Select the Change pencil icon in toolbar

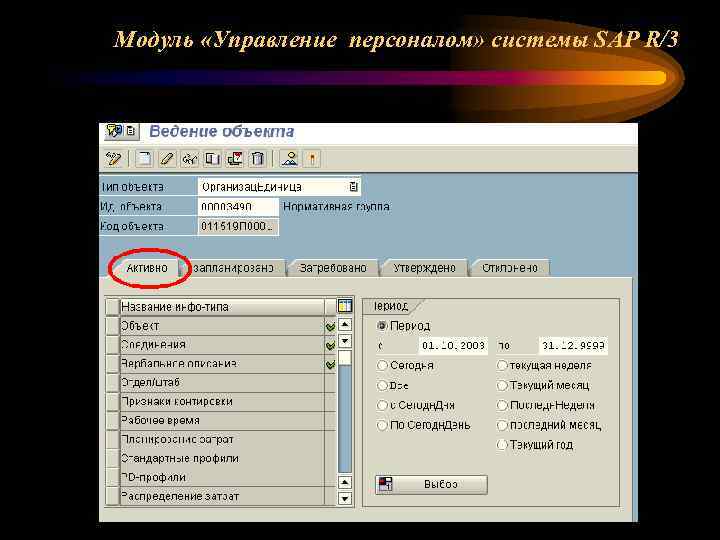tap(167, 159)
